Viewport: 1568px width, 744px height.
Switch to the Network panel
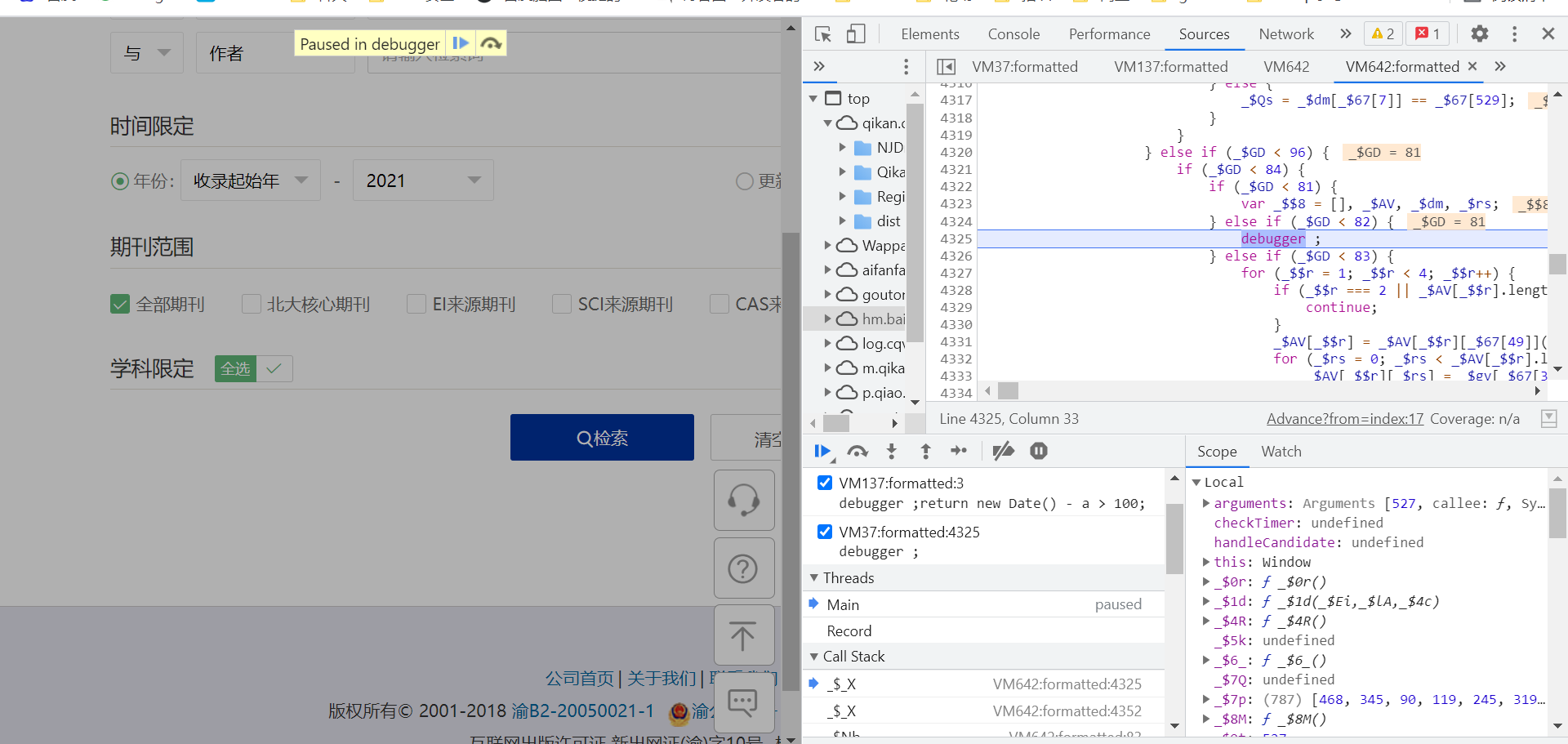click(1286, 34)
